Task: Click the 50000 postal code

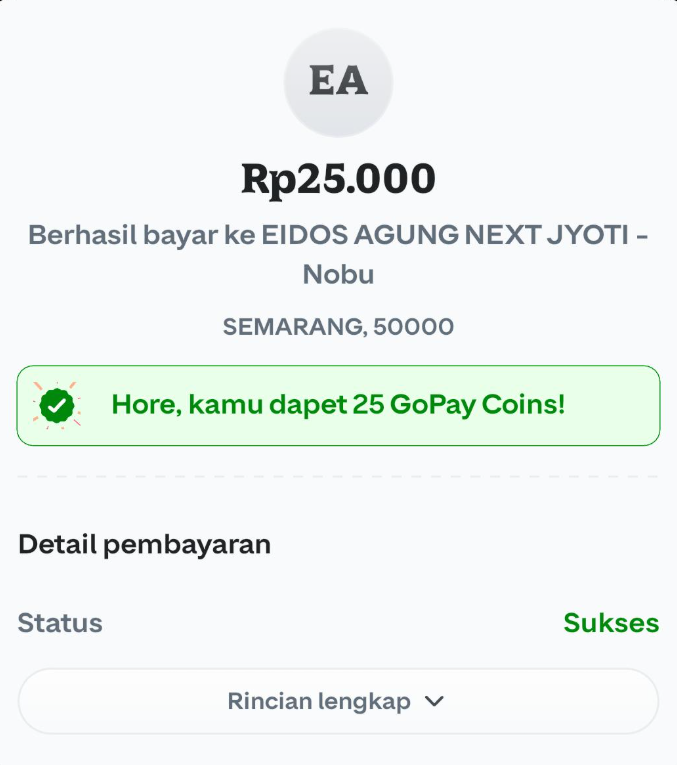Action: pos(413,327)
